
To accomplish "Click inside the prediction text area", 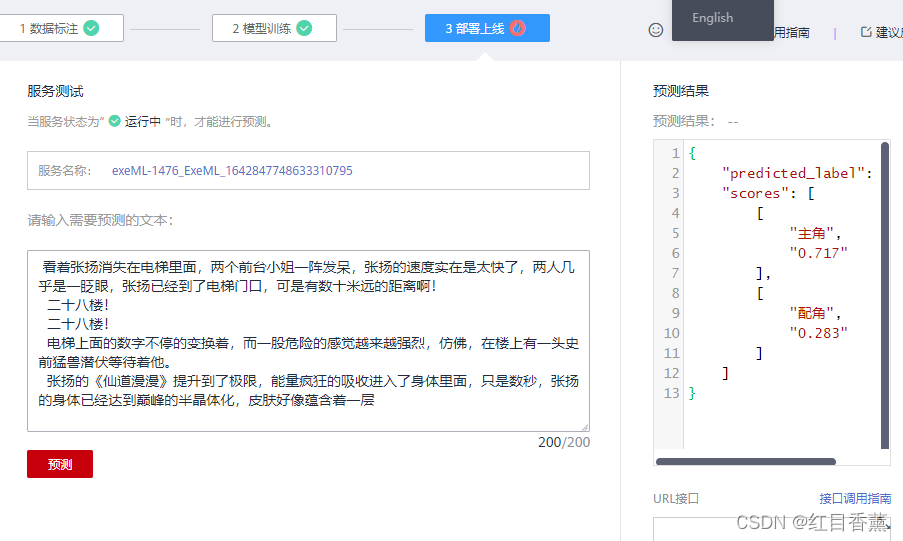I will (308, 341).
